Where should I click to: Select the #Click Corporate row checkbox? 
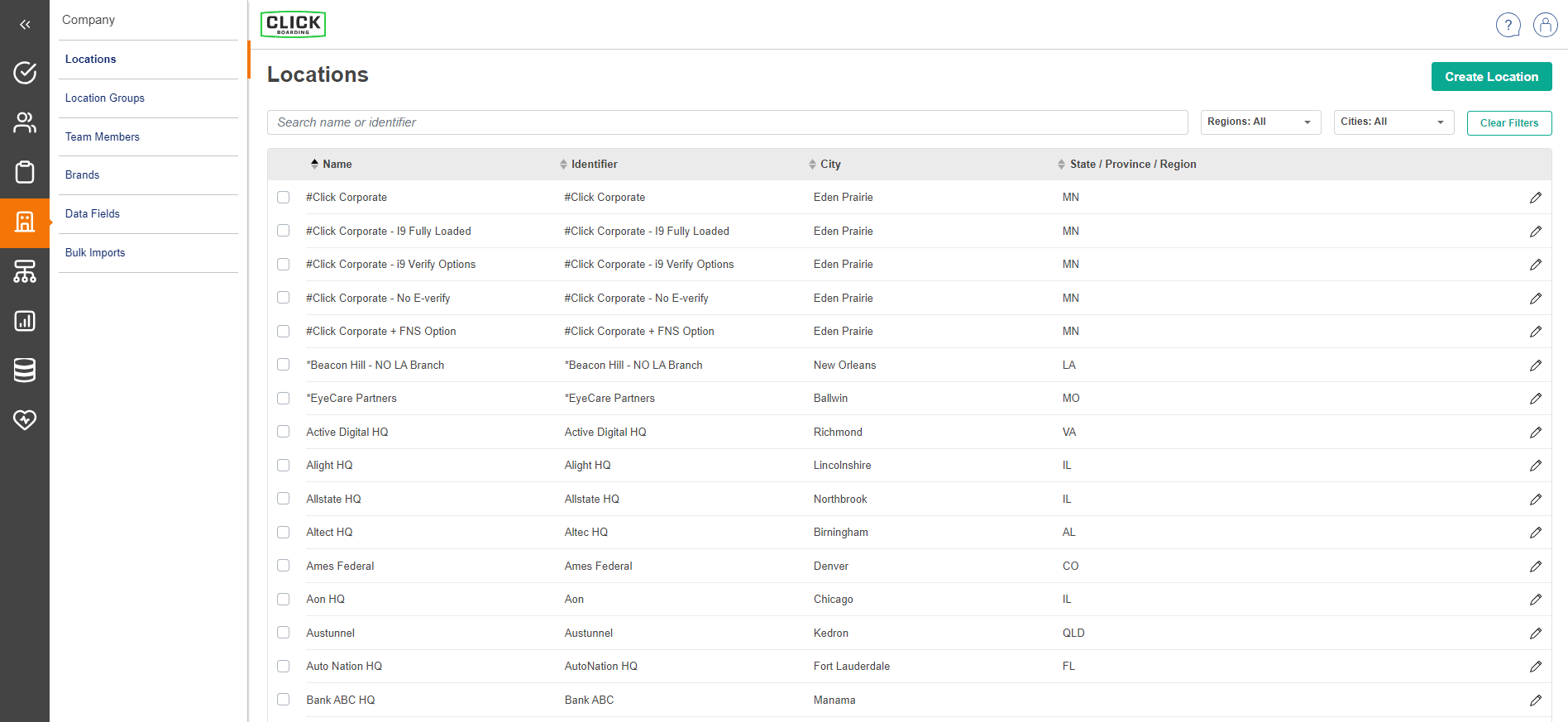(x=284, y=198)
